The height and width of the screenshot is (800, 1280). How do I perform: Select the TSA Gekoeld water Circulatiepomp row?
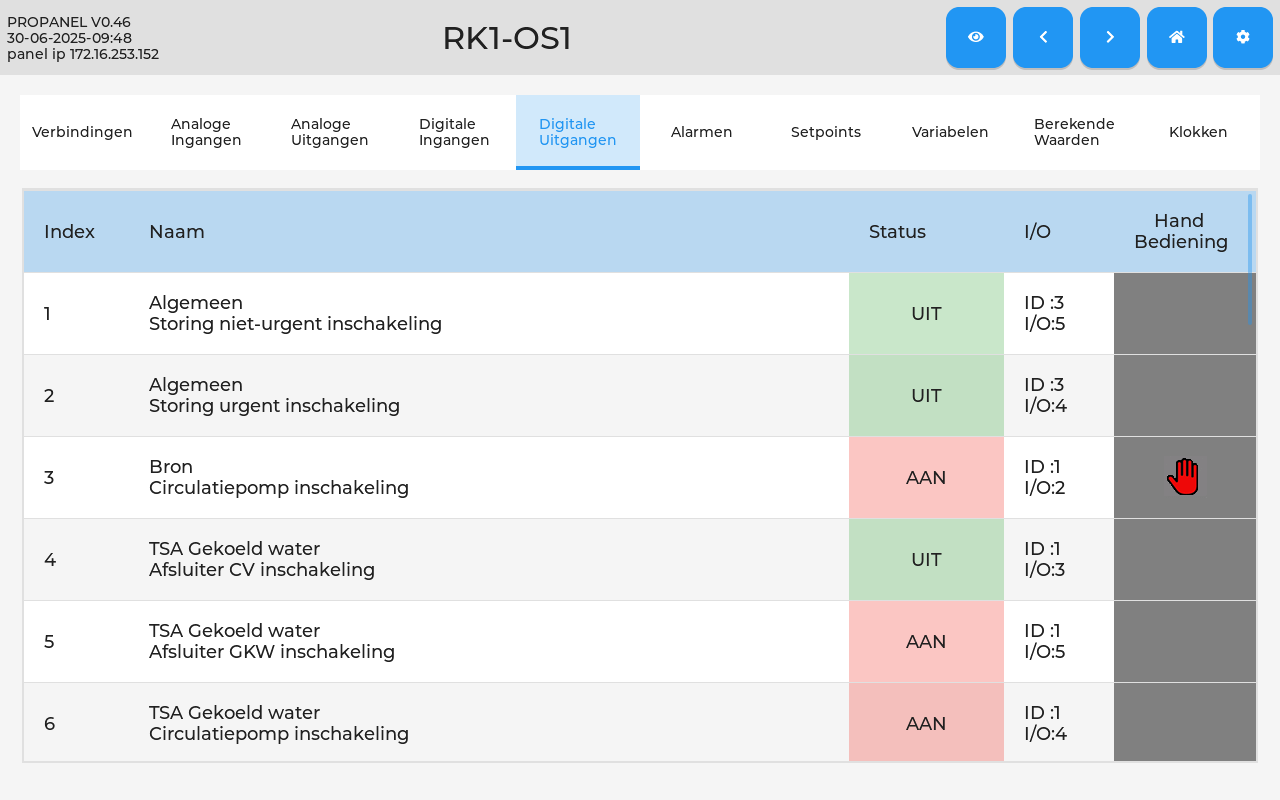click(640, 723)
